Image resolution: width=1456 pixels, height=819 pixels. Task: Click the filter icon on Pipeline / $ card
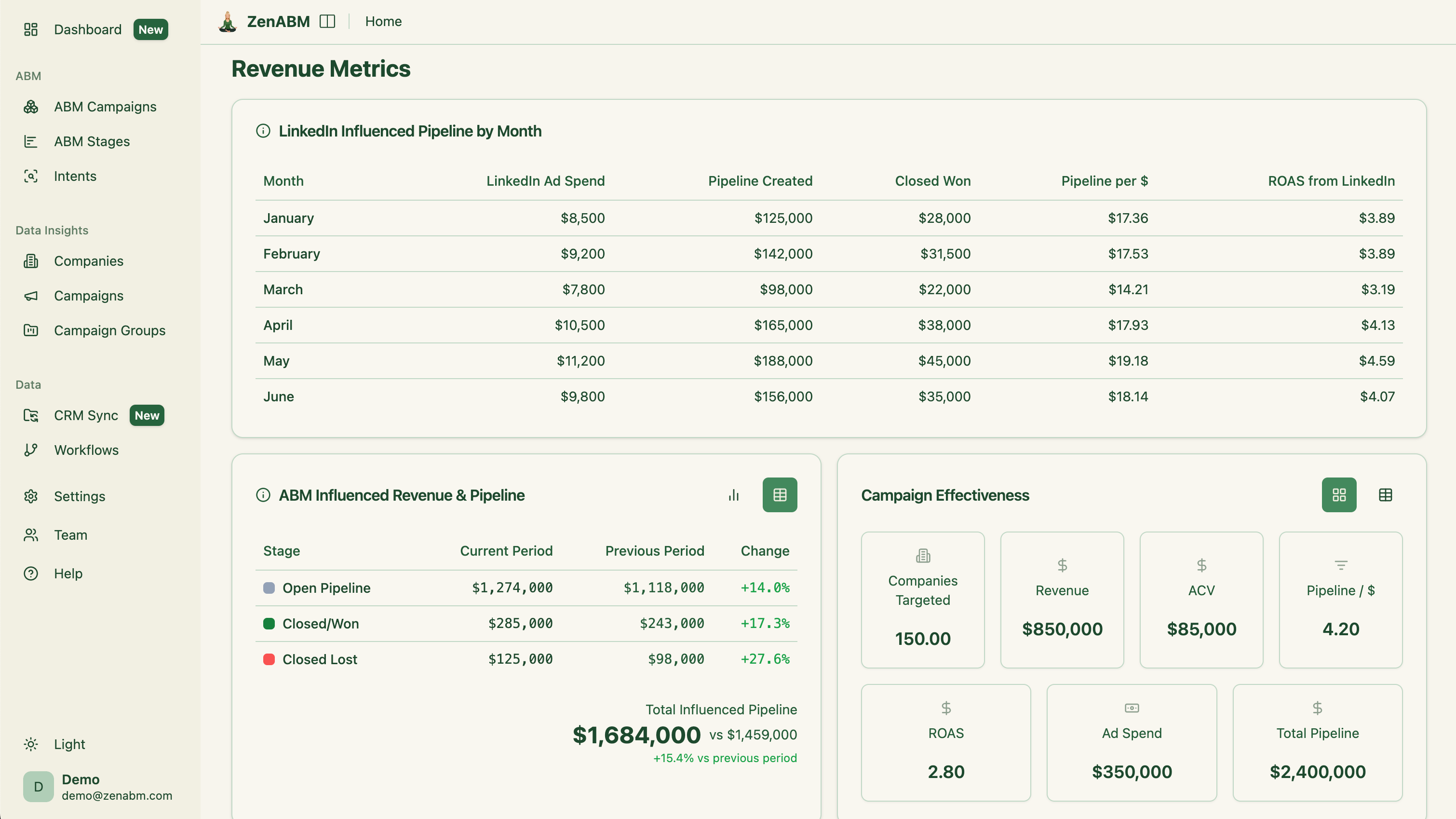pyautogui.click(x=1341, y=565)
